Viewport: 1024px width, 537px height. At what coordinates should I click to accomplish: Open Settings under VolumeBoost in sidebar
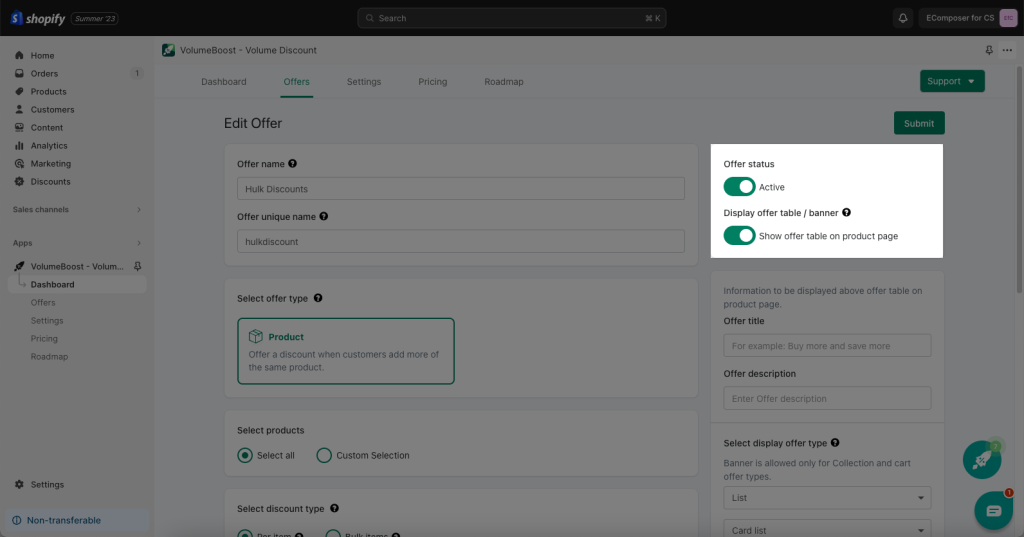coord(47,321)
